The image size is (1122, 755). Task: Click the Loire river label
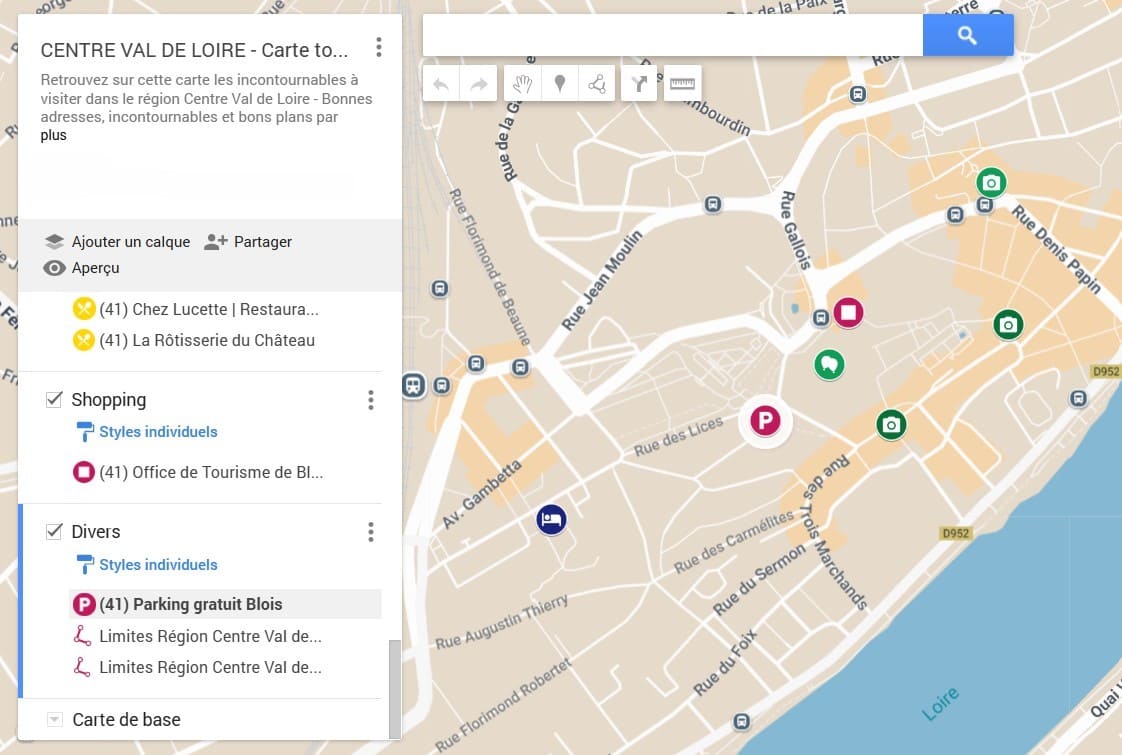click(x=940, y=703)
